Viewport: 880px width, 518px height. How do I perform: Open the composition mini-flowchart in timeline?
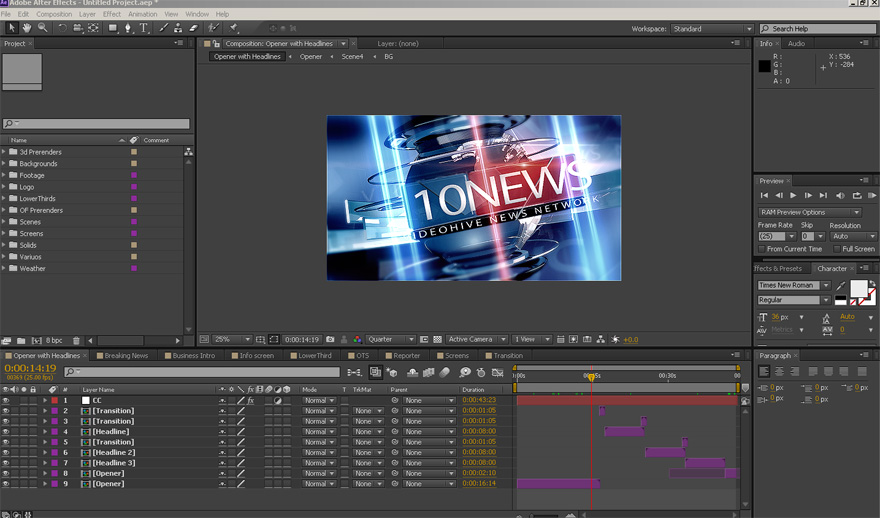point(354,372)
